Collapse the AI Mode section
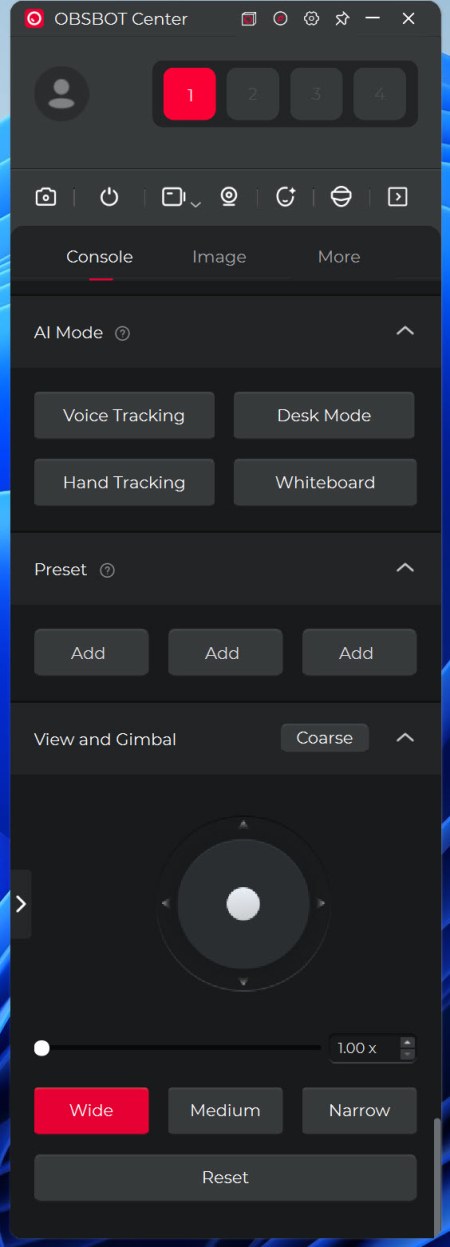 [405, 330]
